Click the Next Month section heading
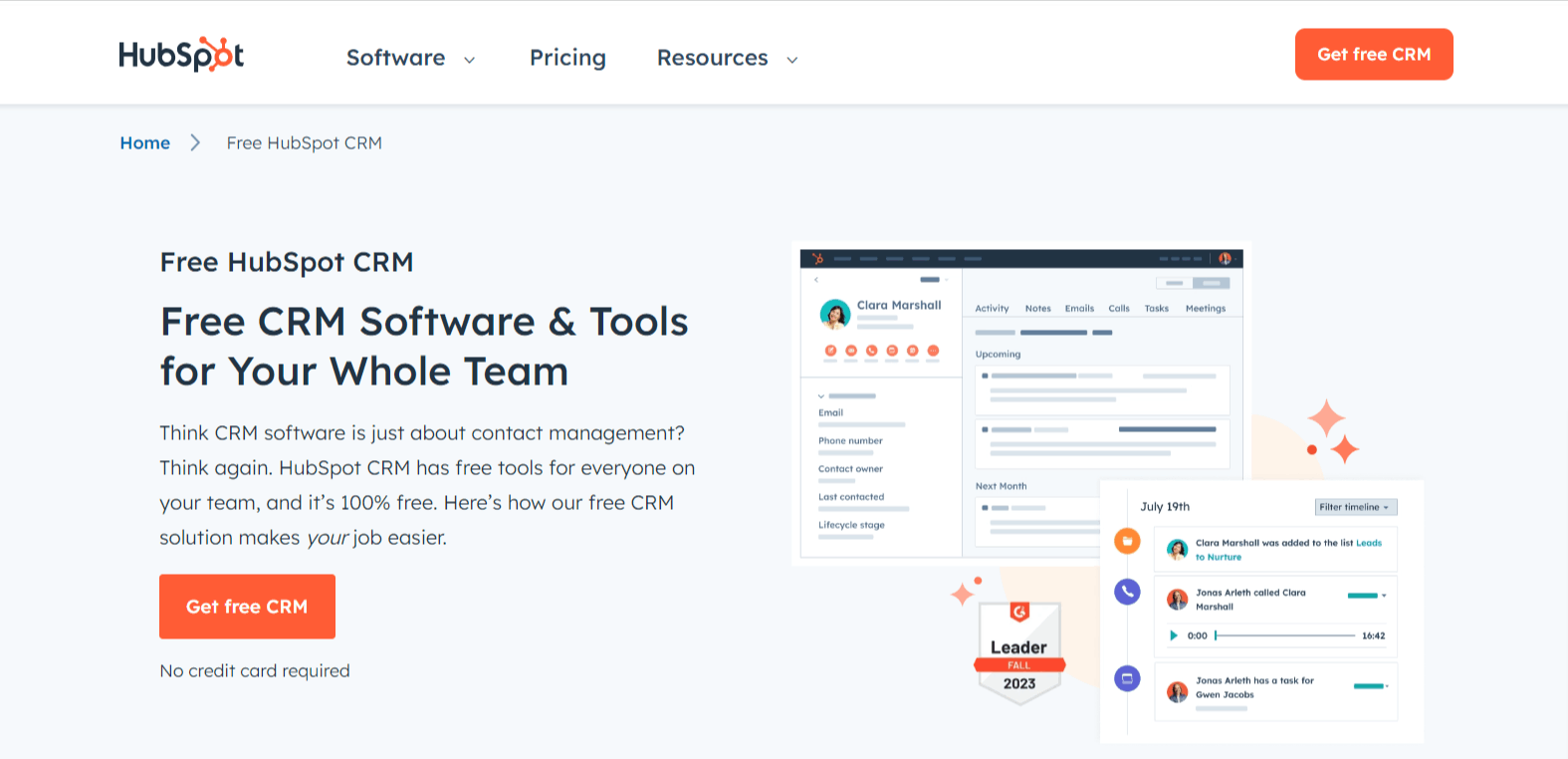 pyautogui.click(x=1001, y=486)
